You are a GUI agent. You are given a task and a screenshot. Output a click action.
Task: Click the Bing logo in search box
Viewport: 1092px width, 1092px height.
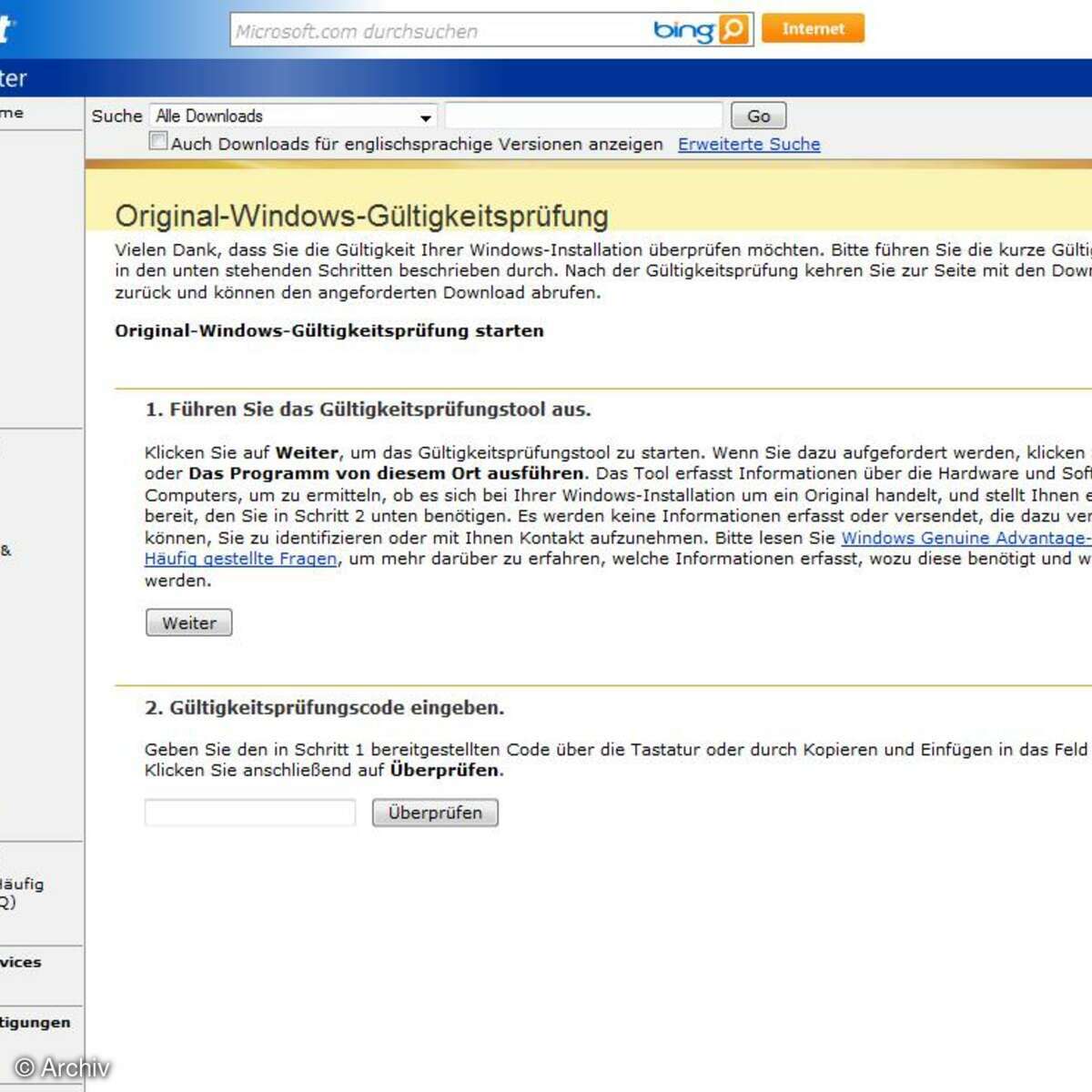684,30
